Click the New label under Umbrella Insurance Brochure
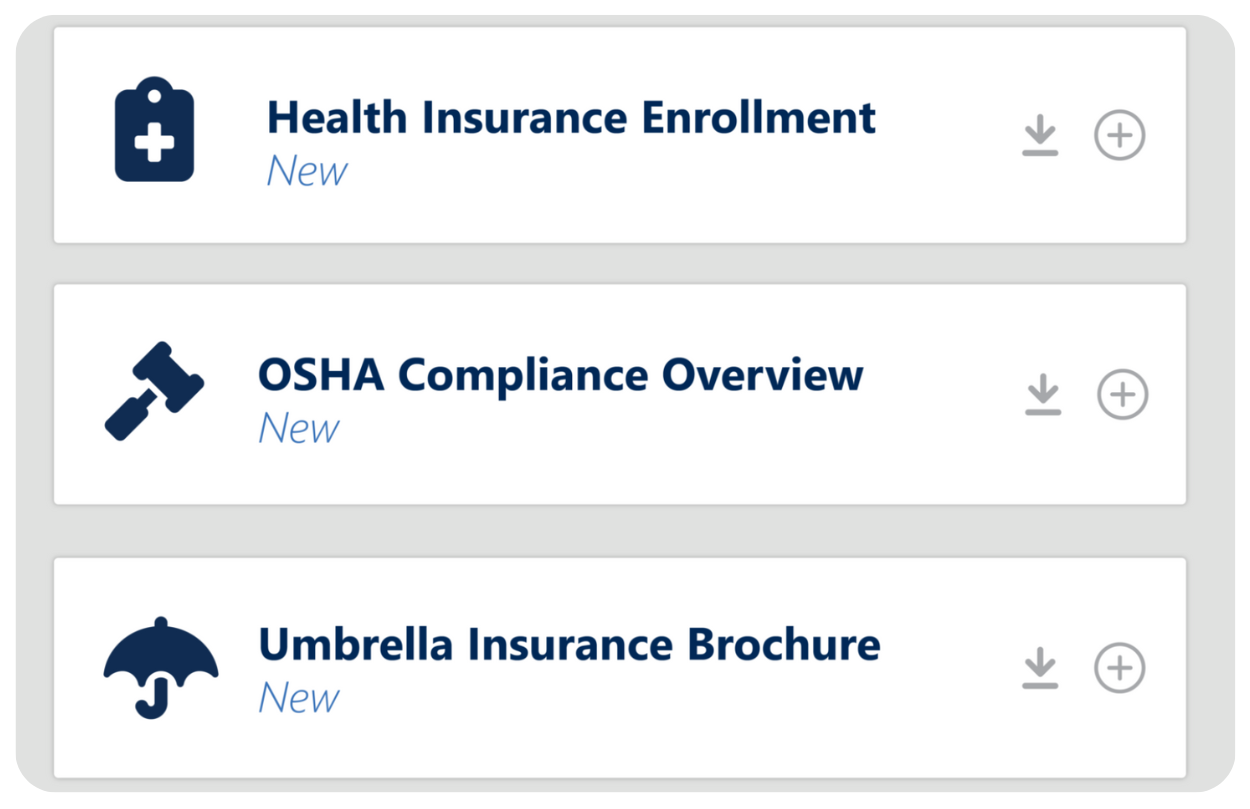 point(299,698)
